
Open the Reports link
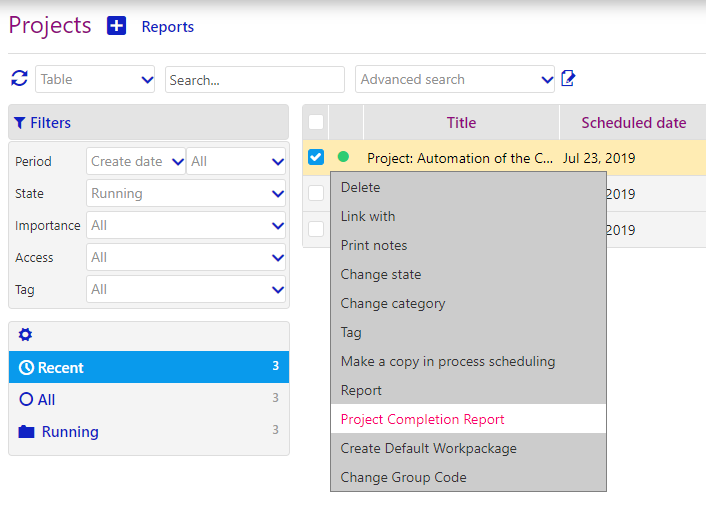tap(167, 27)
